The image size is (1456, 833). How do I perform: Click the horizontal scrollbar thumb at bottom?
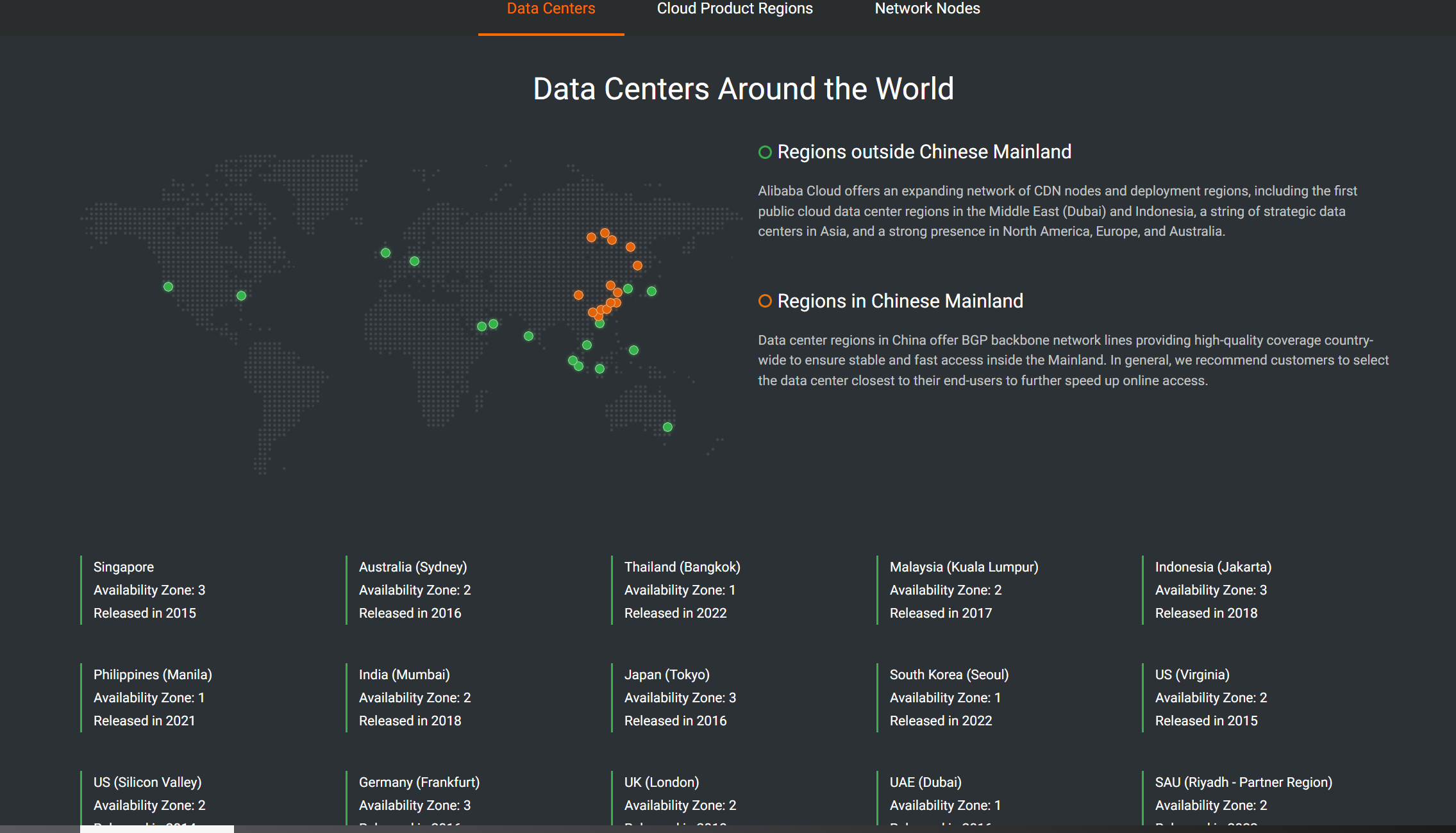(156, 829)
